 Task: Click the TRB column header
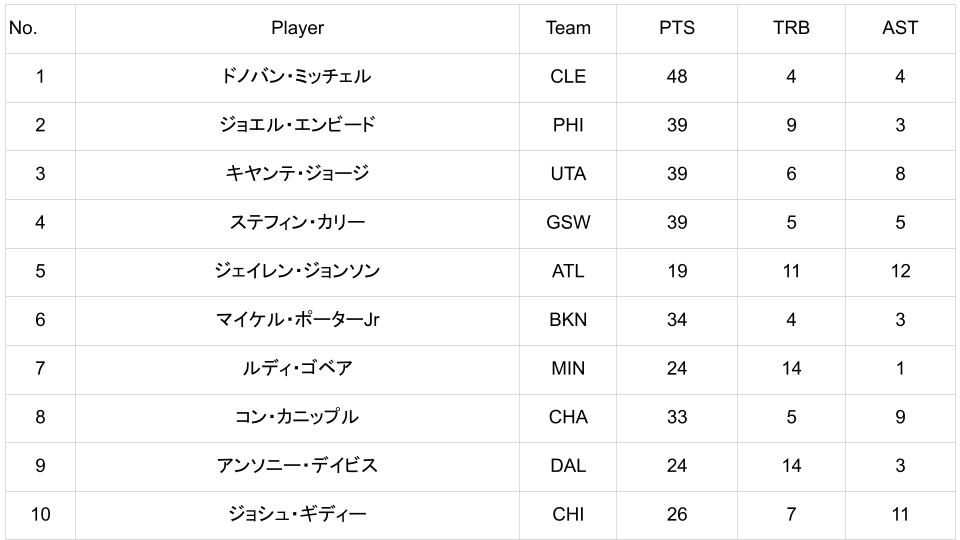point(791,28)
